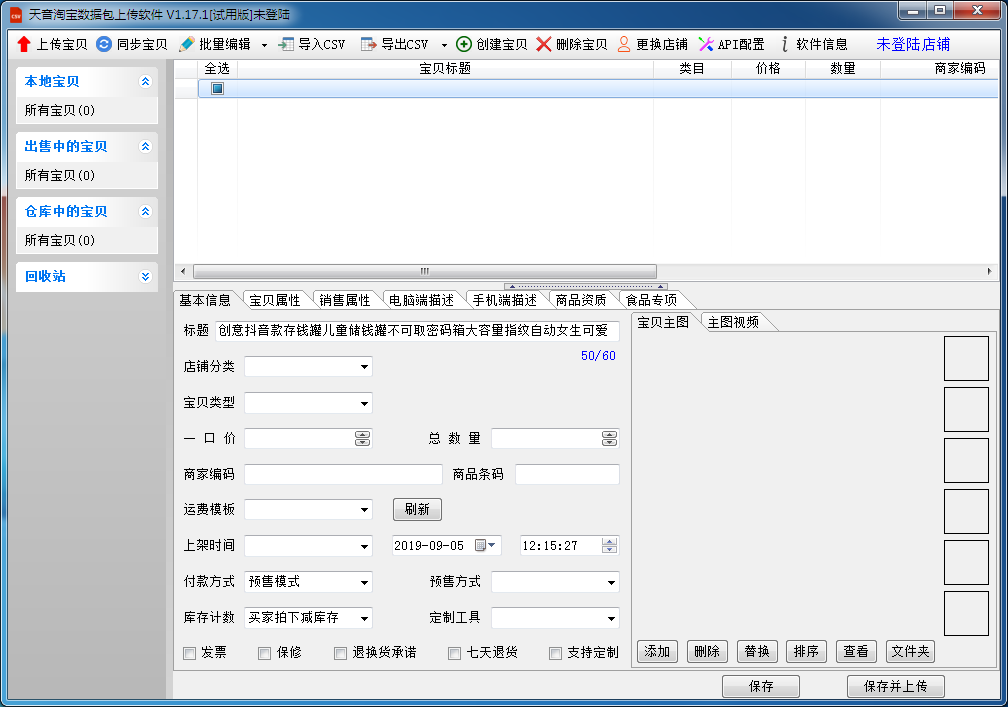Image resolution: width=1008 pixels, height=707 pixels.
Task: Click the scrollbar right arrow of table
Action: pos(989,271)
